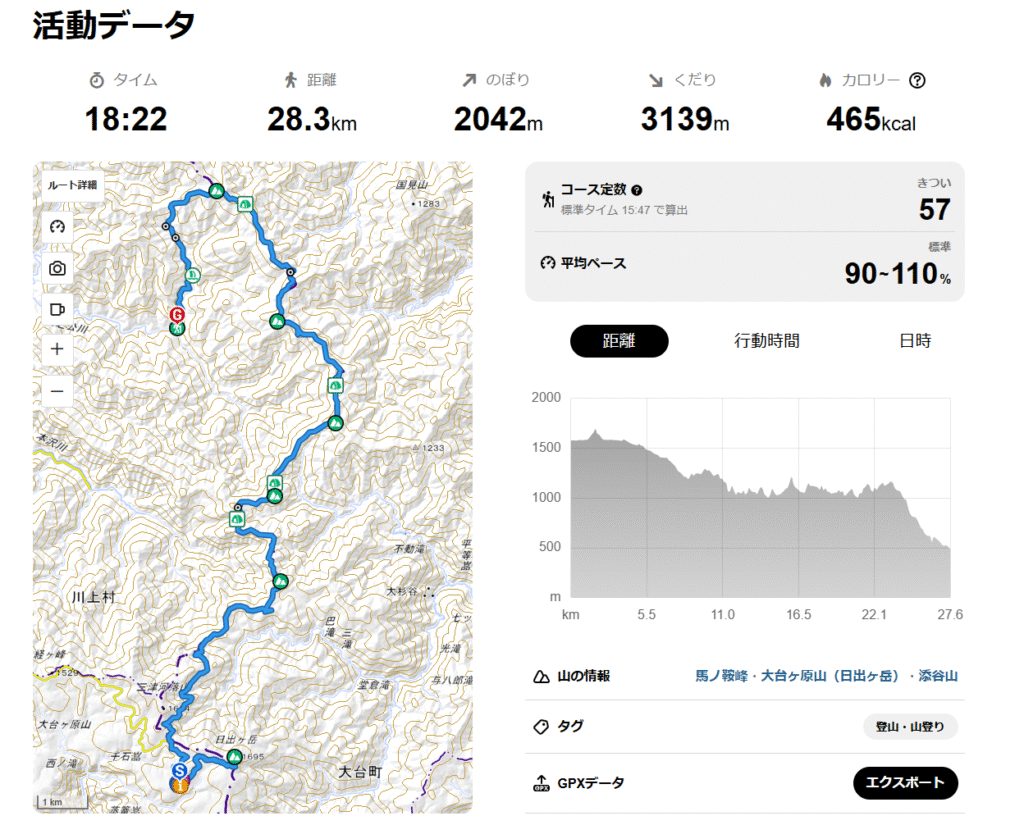Screen dimensions: 1024x816
Task: Click the 登山・山登り tag chip
Action: coord(910,727)
